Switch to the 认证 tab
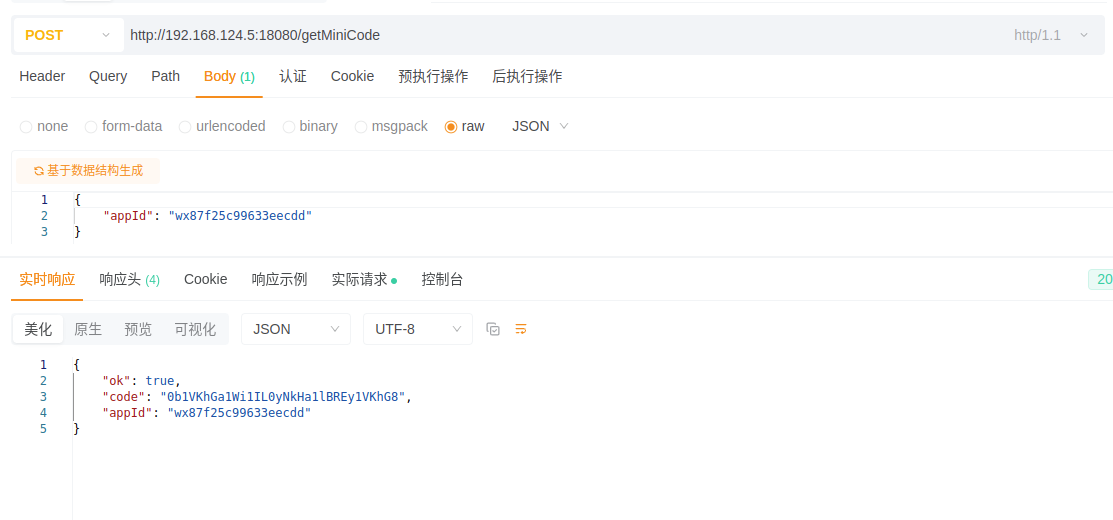The width and height of the screenshot is (1113, 520). click(x=293, y=77)
